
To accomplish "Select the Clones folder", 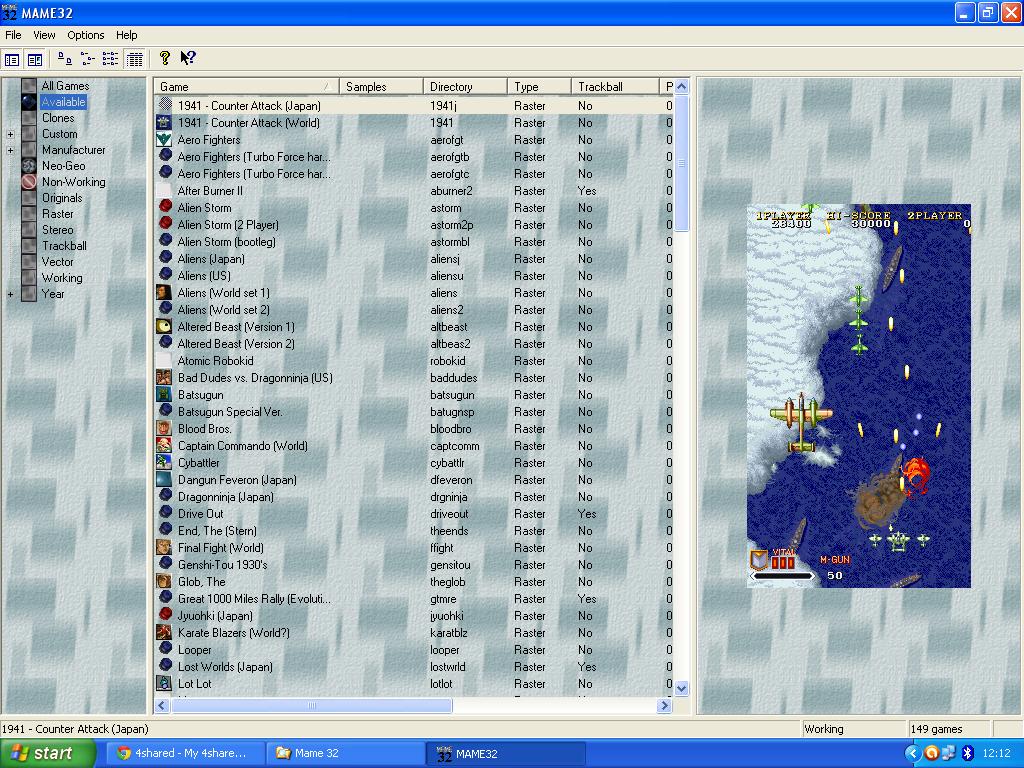I will point(58,118).
